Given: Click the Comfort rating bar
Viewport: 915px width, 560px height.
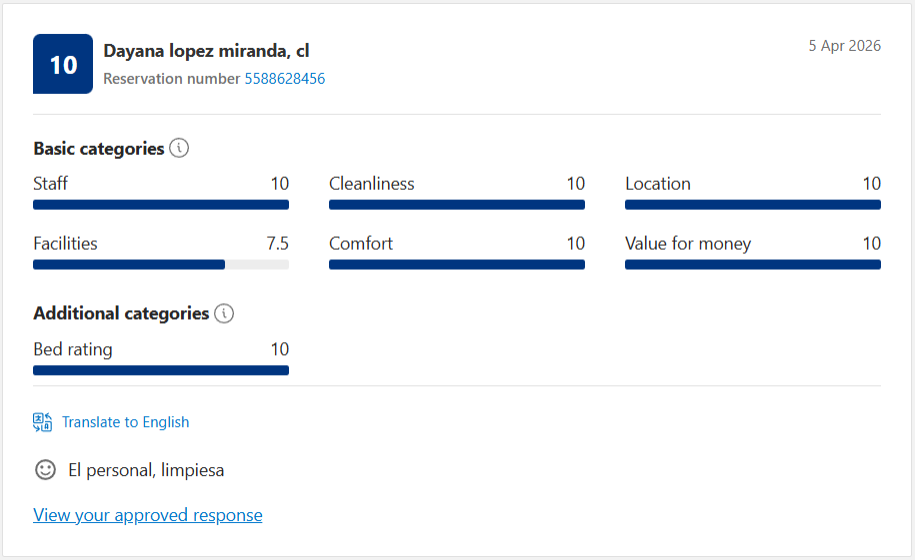Looking at the screenshot, I should (x=457, y=265).
